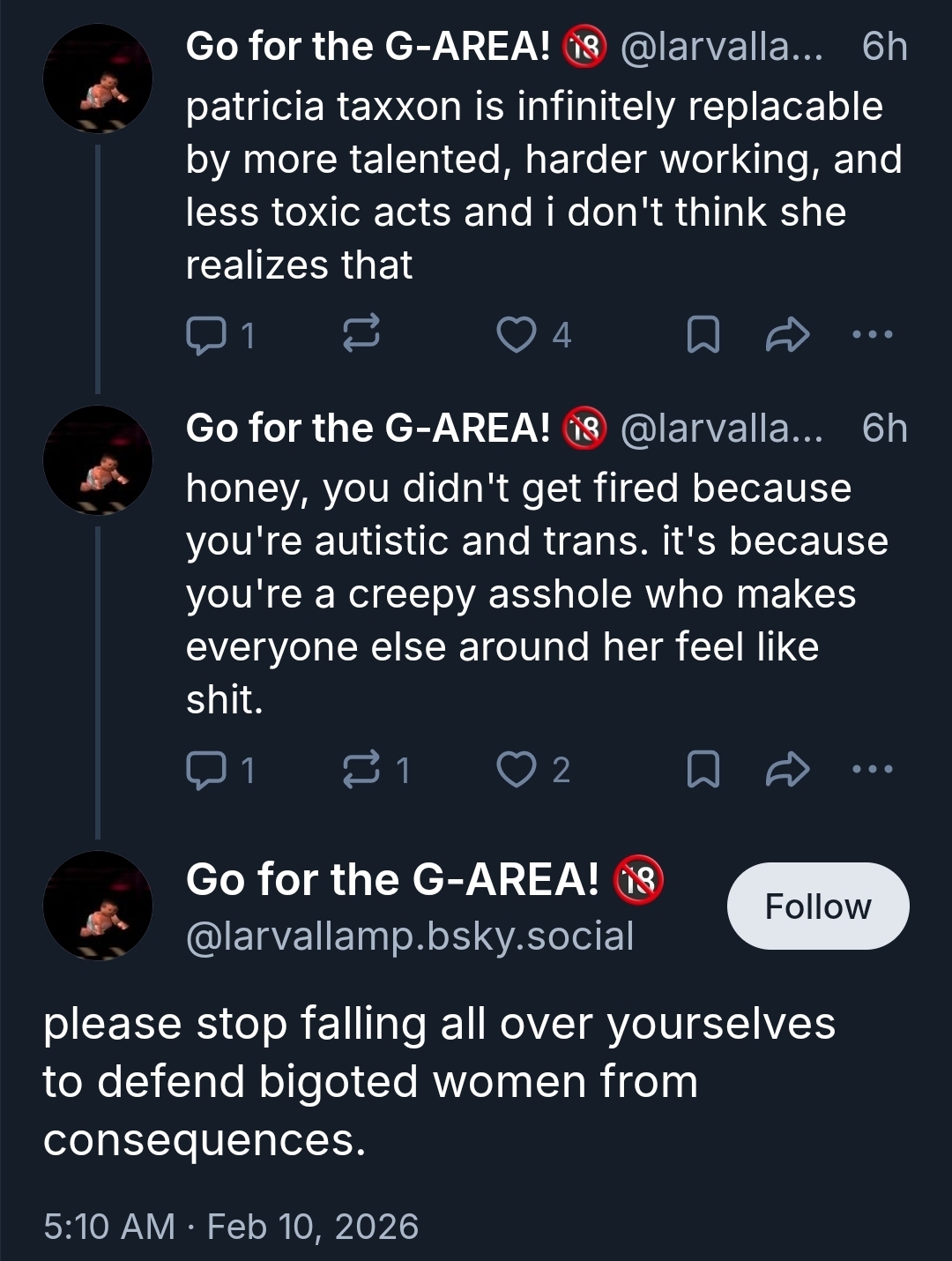This screenshot has height=1261, width=952.
Task: Open more options on second post
Action: click(873, 769)
